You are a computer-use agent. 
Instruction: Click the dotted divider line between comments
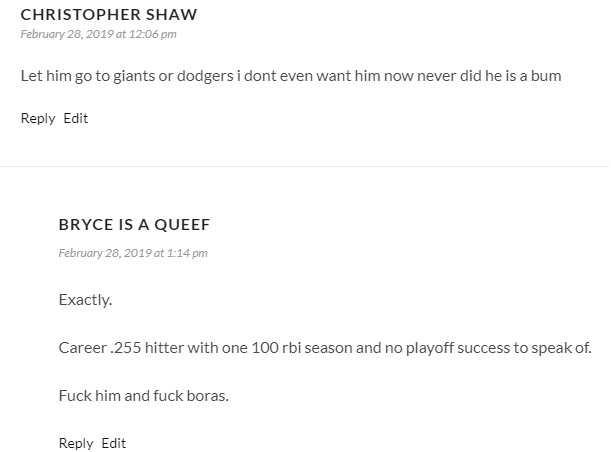(305, 166)
